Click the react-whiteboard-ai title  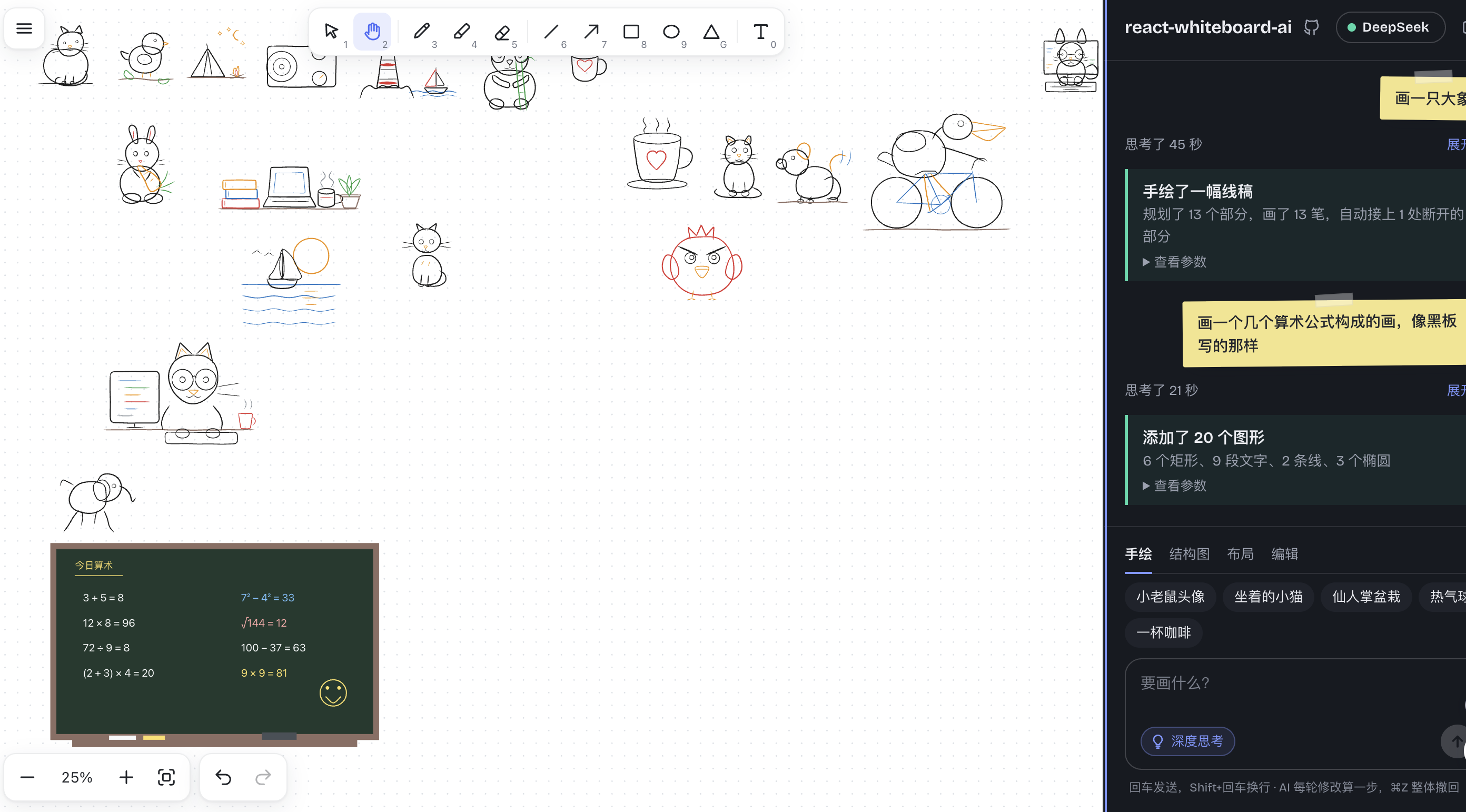tap(1208, 27)
